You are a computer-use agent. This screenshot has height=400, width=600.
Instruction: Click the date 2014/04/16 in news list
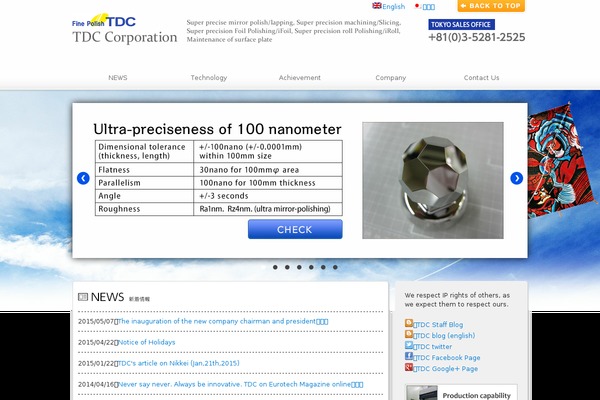96,384
